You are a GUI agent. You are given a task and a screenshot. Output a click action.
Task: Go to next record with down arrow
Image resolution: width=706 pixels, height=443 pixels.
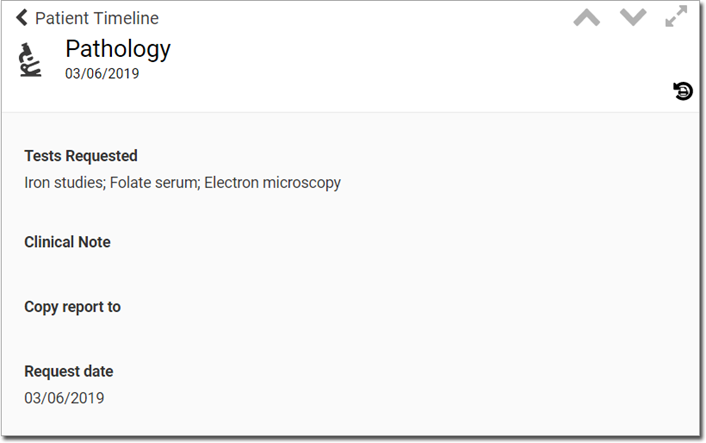pyautogui.click(x=633, y=18)
